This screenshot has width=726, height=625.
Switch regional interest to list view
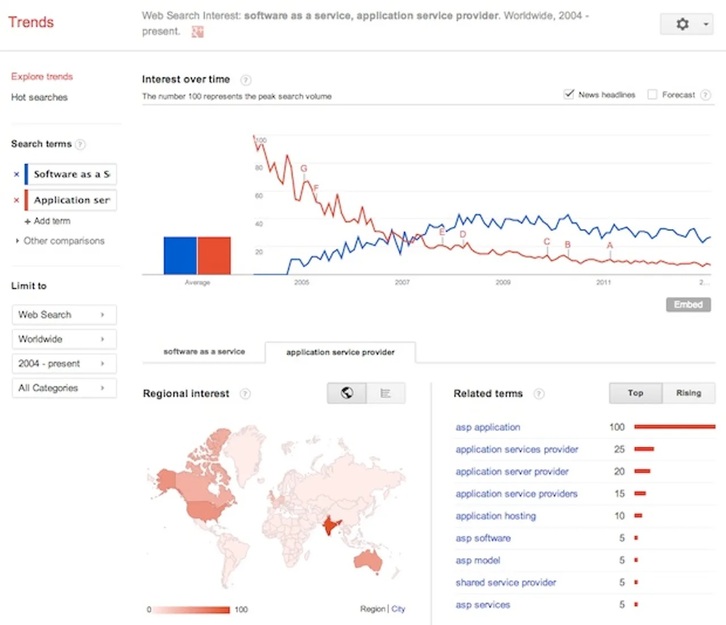tap(386, 393)
